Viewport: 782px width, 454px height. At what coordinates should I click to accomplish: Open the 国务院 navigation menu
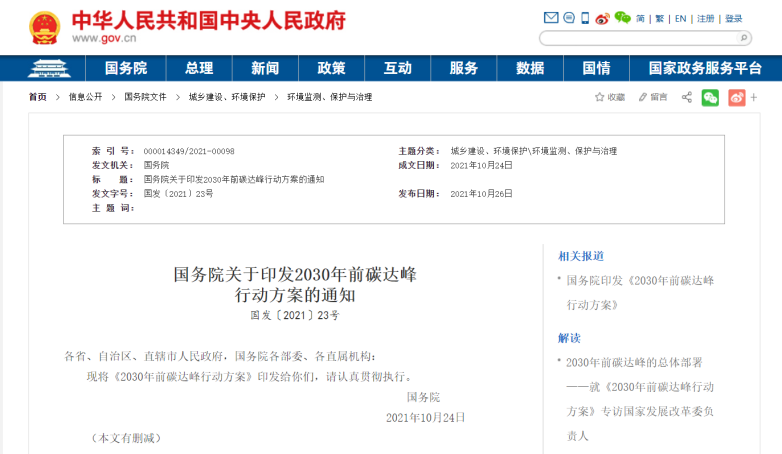pyautogui.click(x=126, y=68)
